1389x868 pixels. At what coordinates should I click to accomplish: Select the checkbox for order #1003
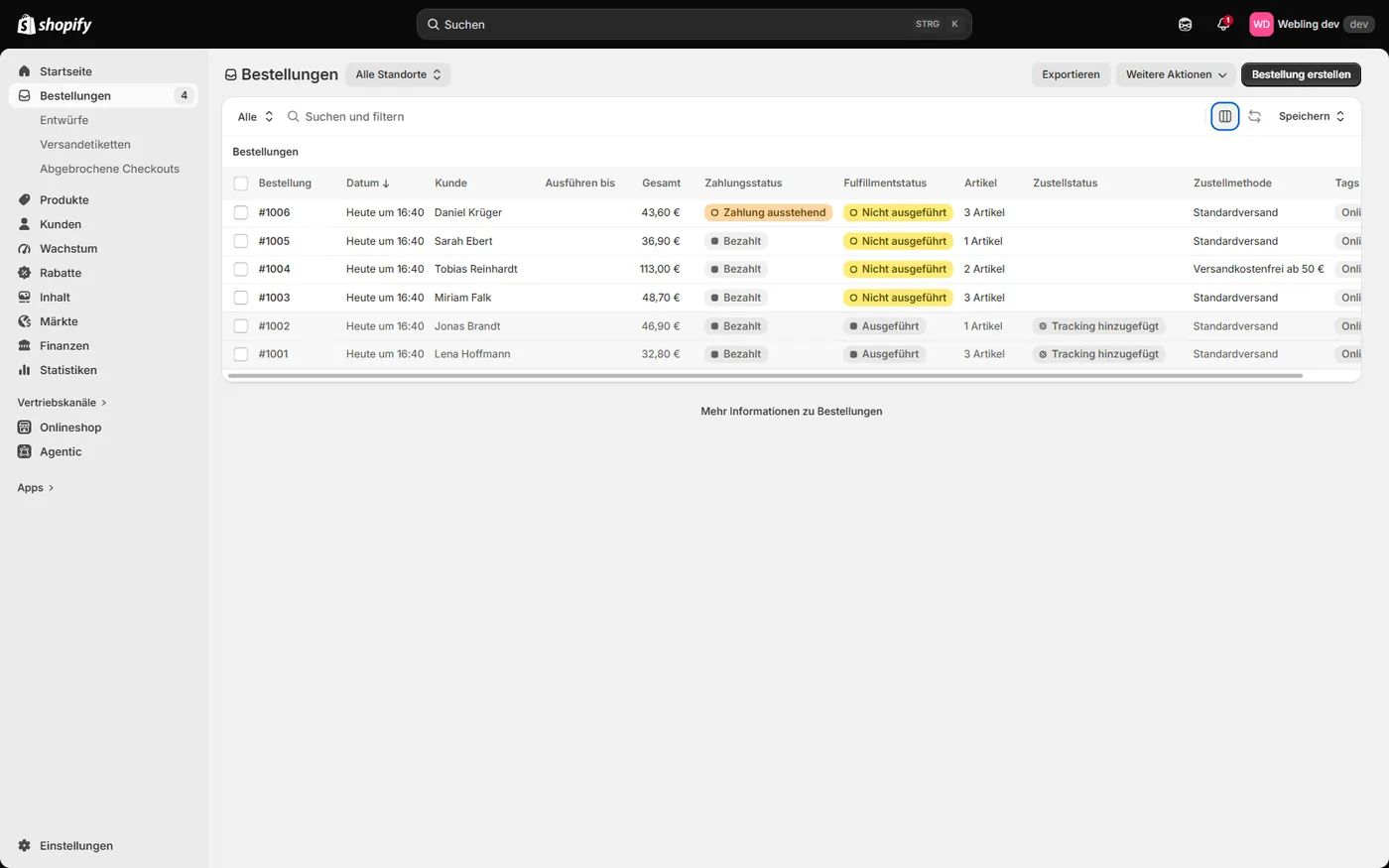point(241,298)
